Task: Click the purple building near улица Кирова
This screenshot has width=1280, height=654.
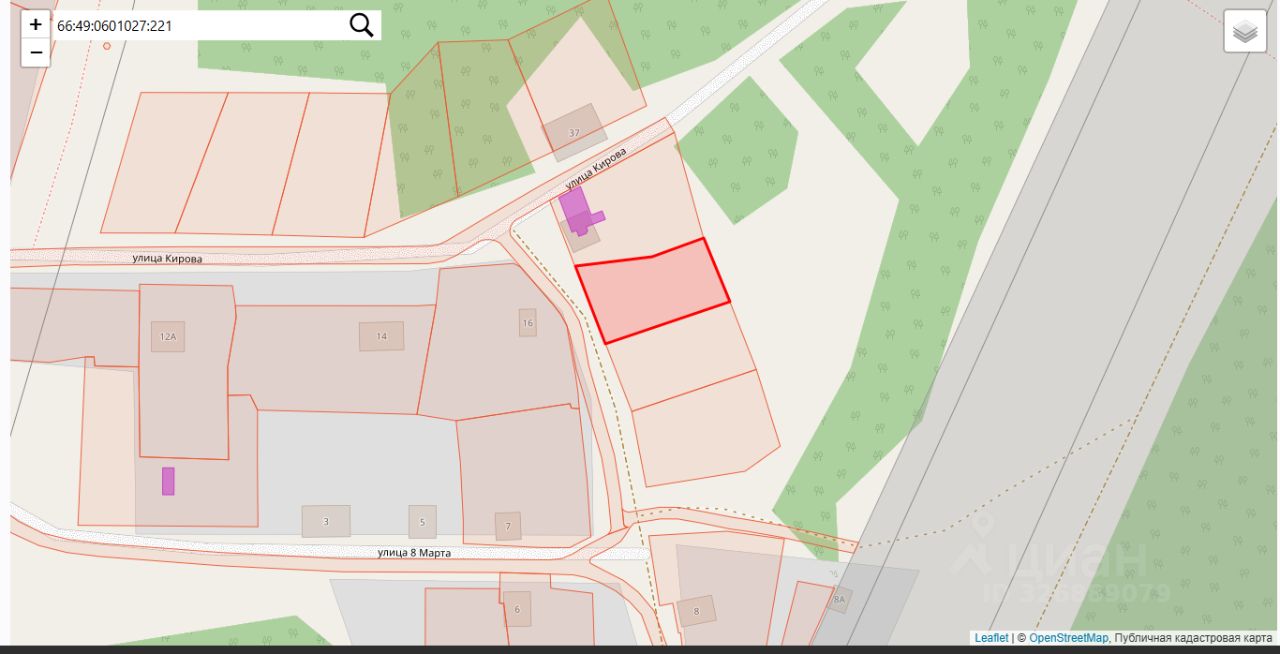Action: [578, 211]
